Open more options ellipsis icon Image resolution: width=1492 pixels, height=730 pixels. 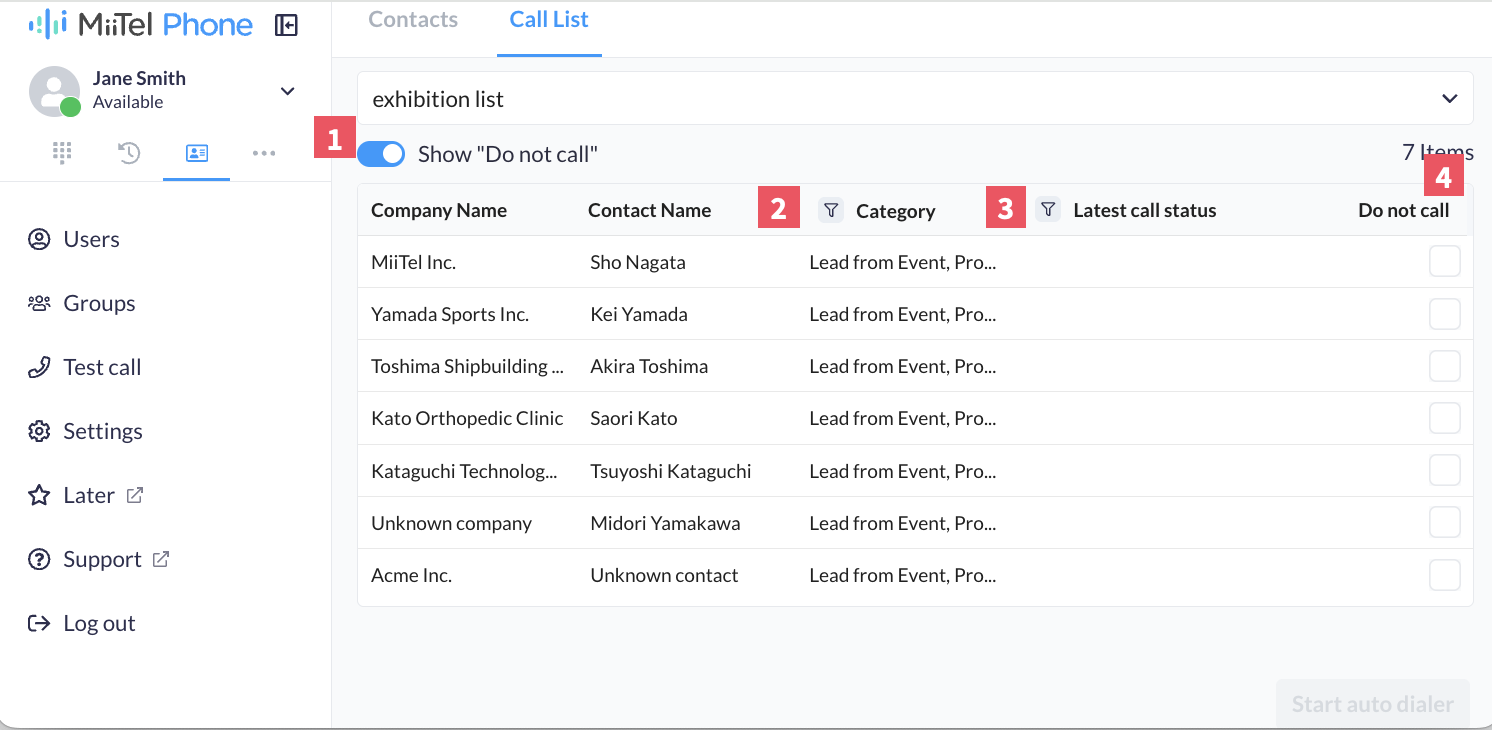click(264, 153)
